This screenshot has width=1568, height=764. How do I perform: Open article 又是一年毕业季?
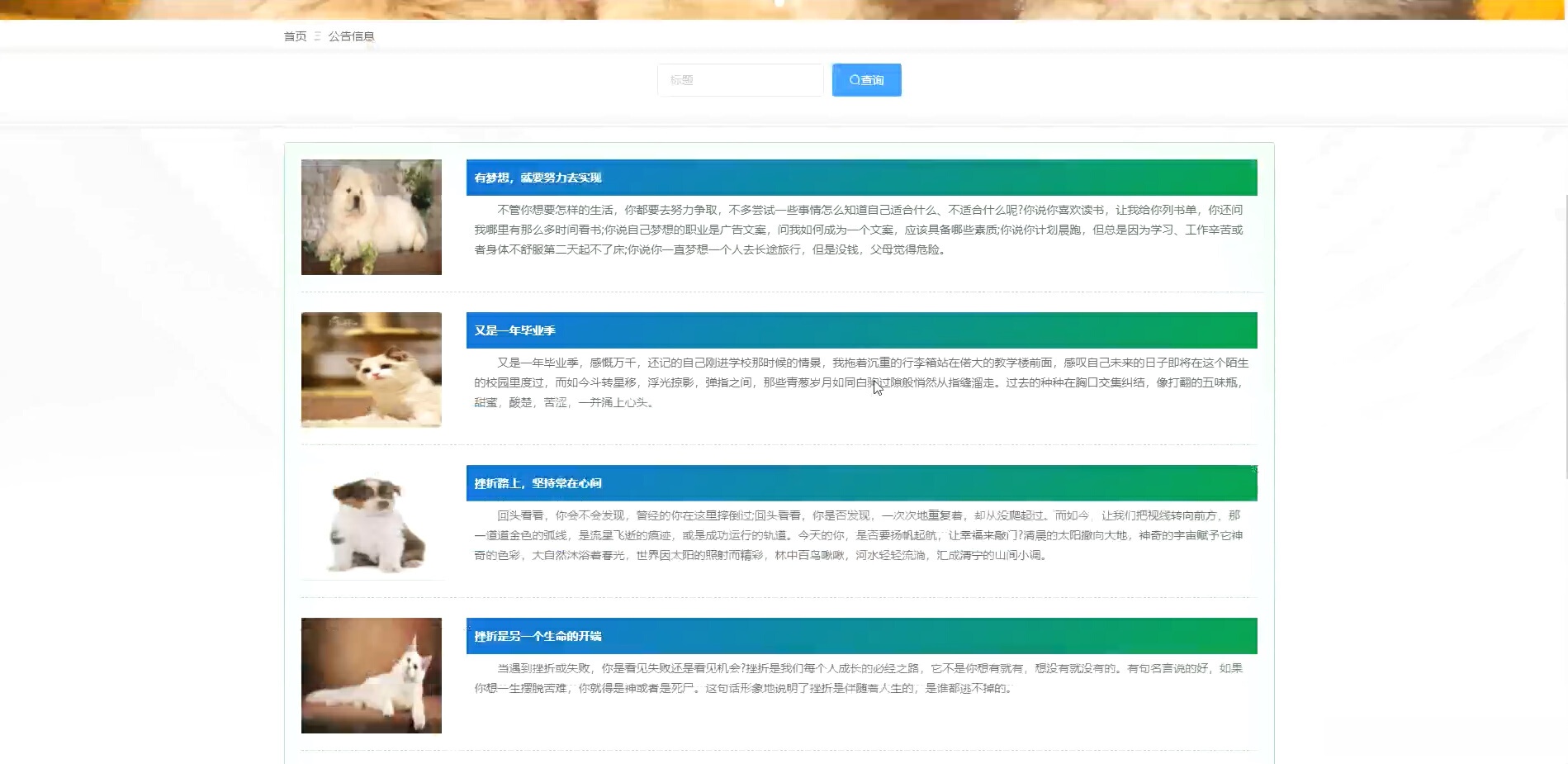click(515, 330)
